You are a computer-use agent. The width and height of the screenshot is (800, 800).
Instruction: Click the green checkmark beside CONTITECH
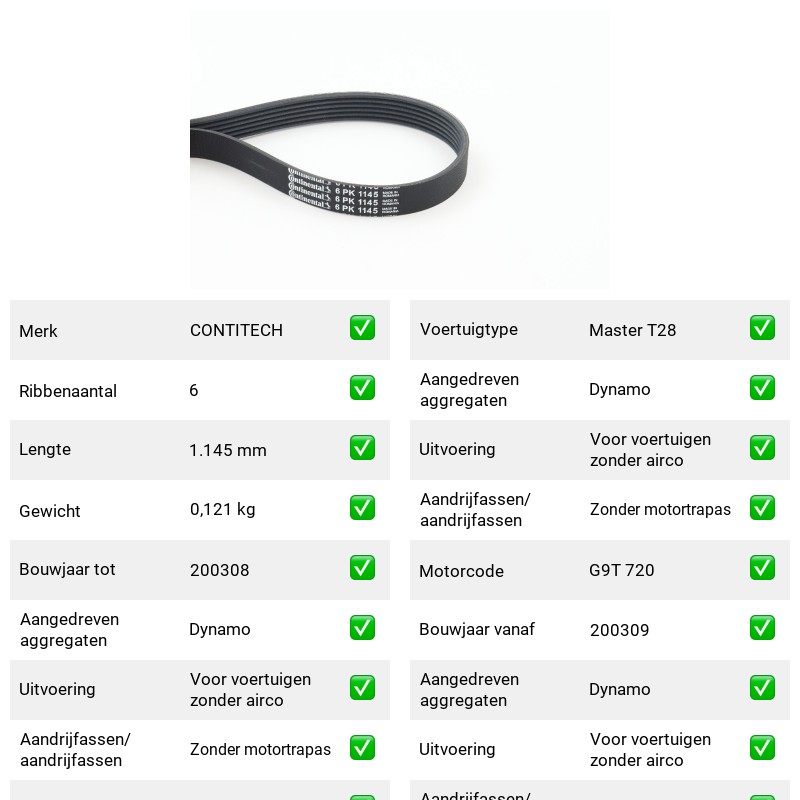[362, 328]
